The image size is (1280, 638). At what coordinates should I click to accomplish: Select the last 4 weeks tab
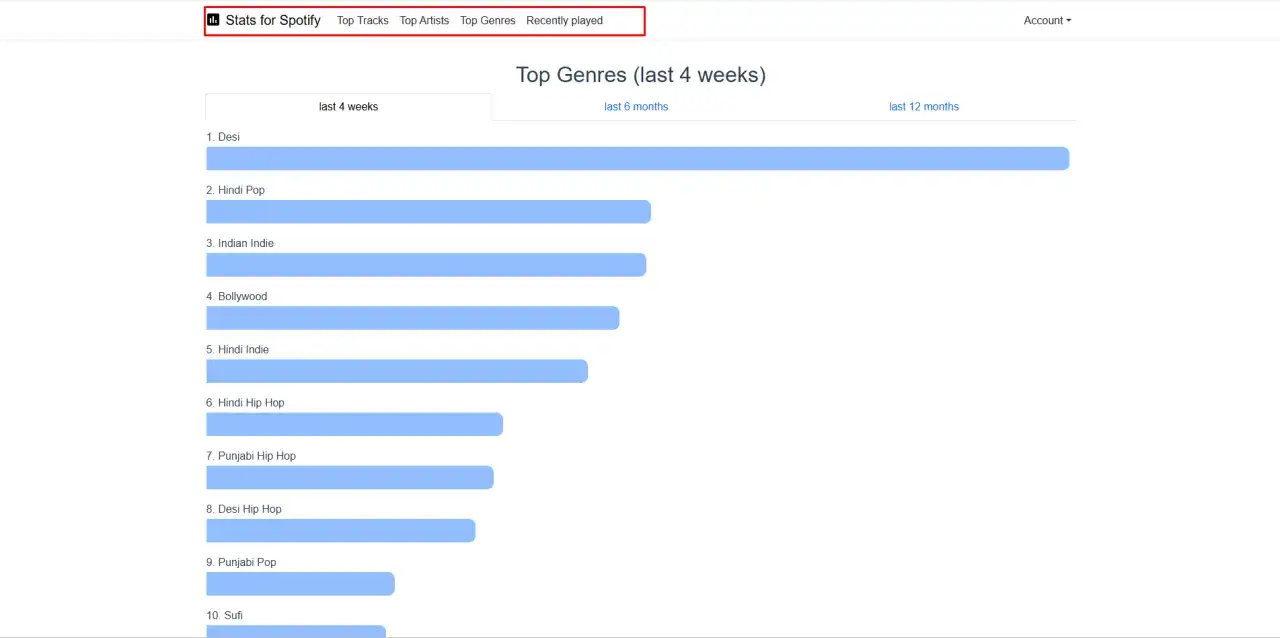pos(348,107)
